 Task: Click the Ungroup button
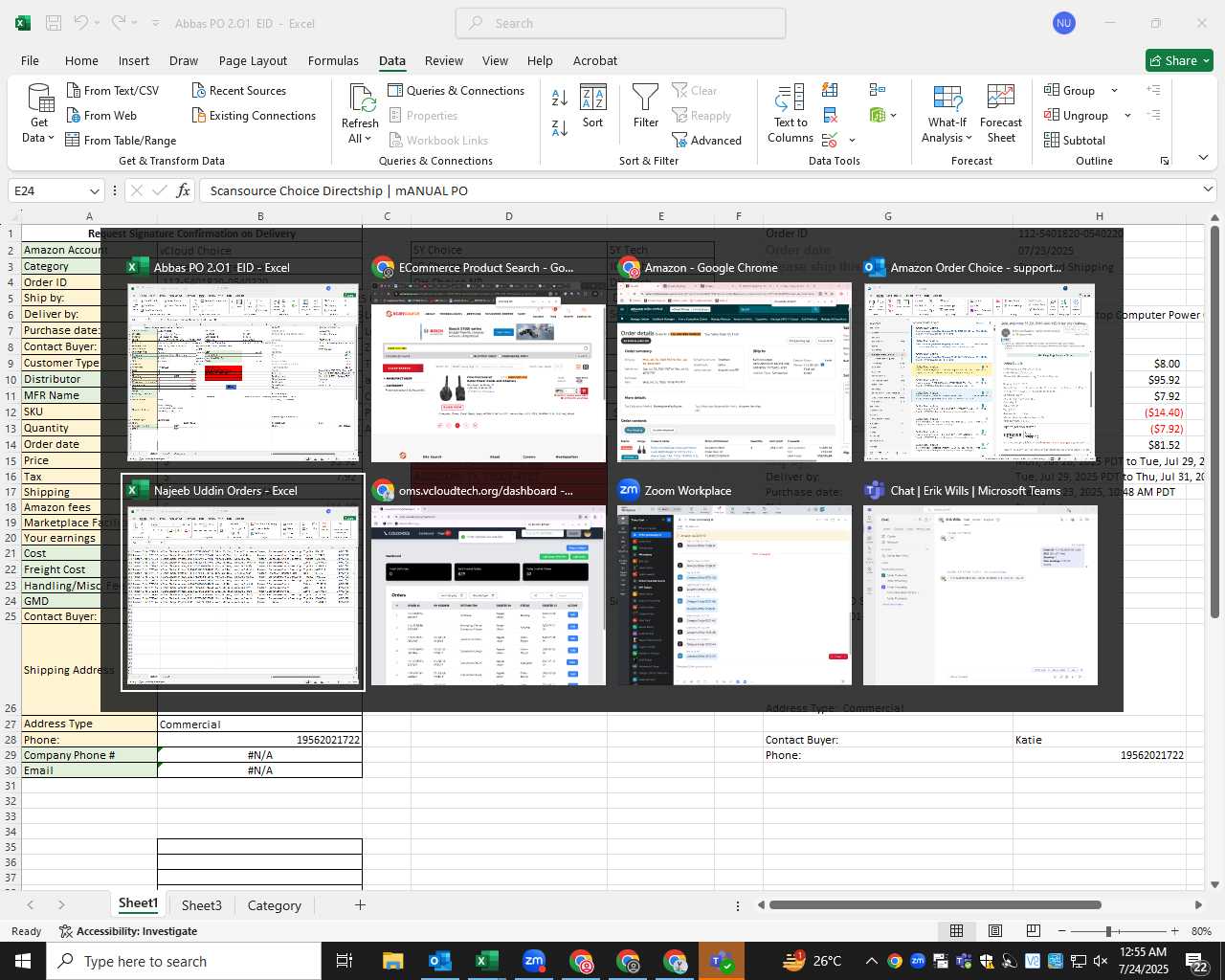1077,115
